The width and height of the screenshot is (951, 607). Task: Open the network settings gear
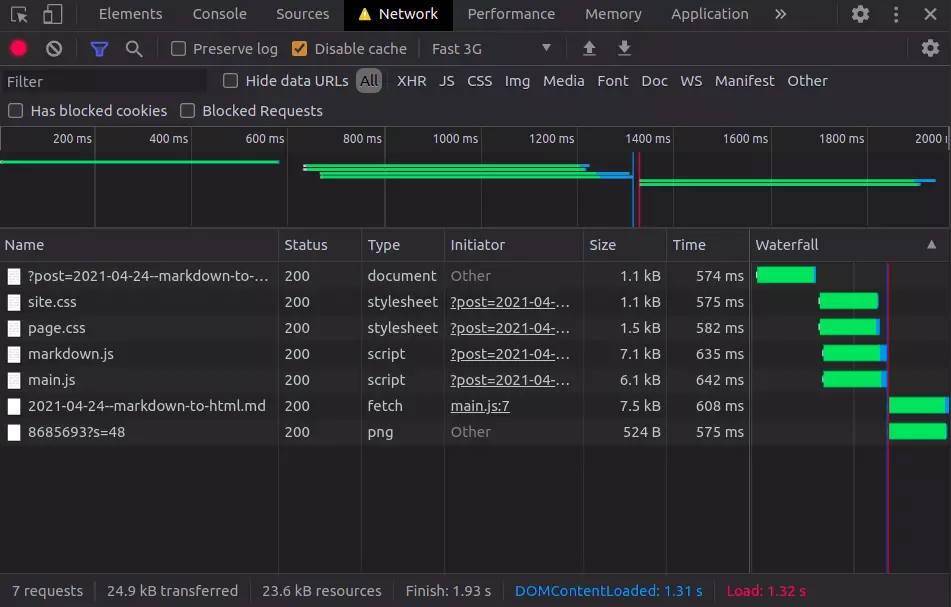point(930,49)
